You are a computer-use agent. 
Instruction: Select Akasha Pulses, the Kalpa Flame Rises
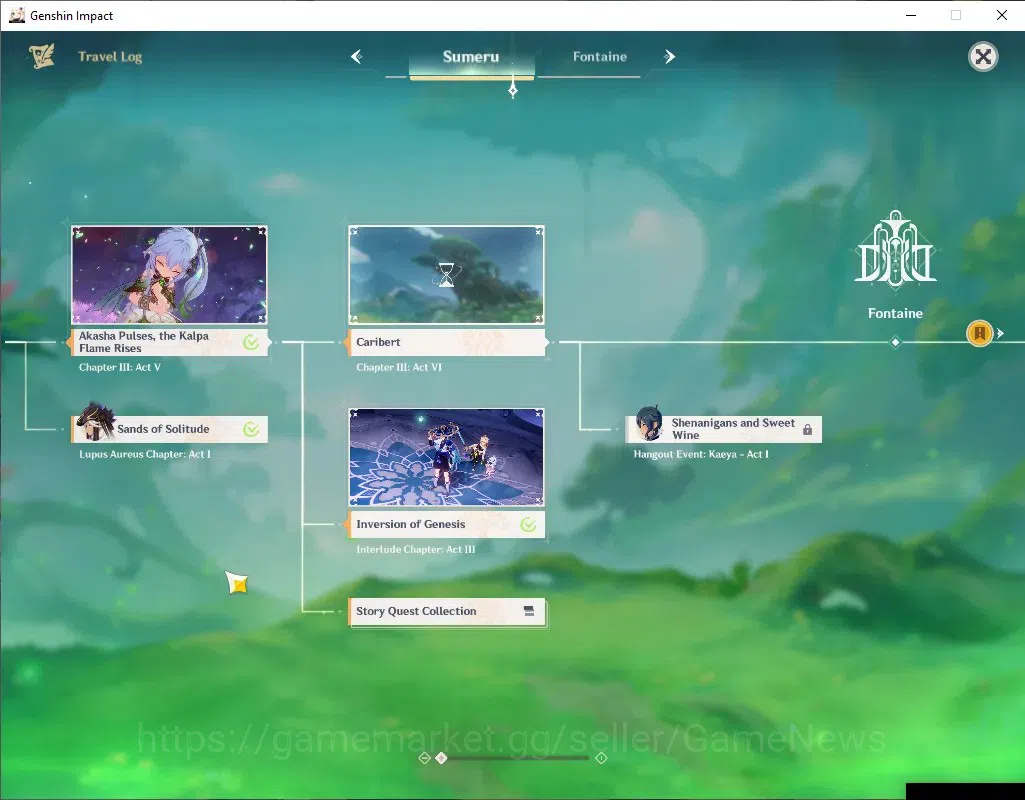click(x=169, y=342)
